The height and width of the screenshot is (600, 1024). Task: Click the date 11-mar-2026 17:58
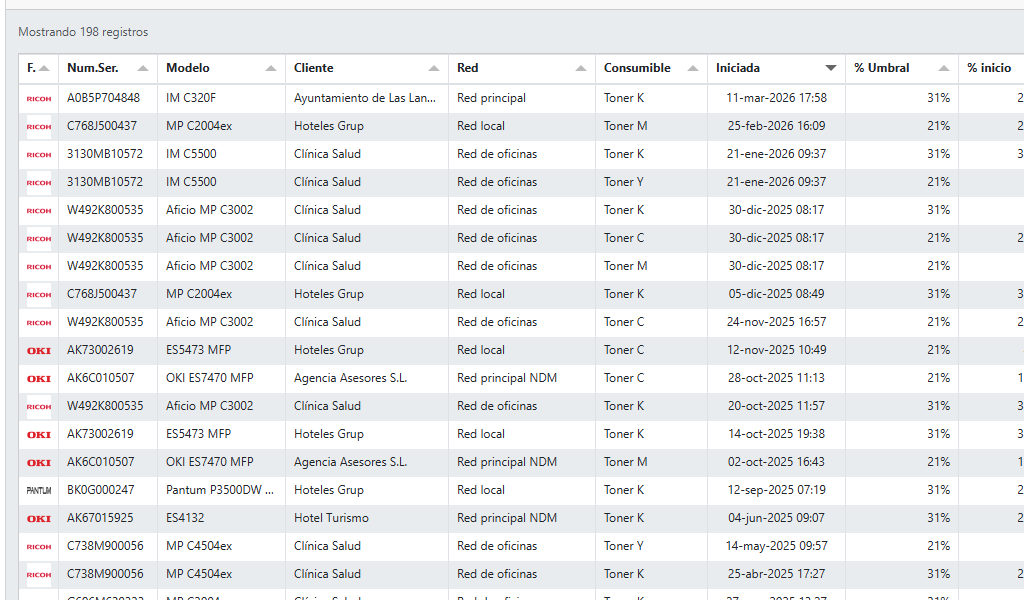pos(776,98)
